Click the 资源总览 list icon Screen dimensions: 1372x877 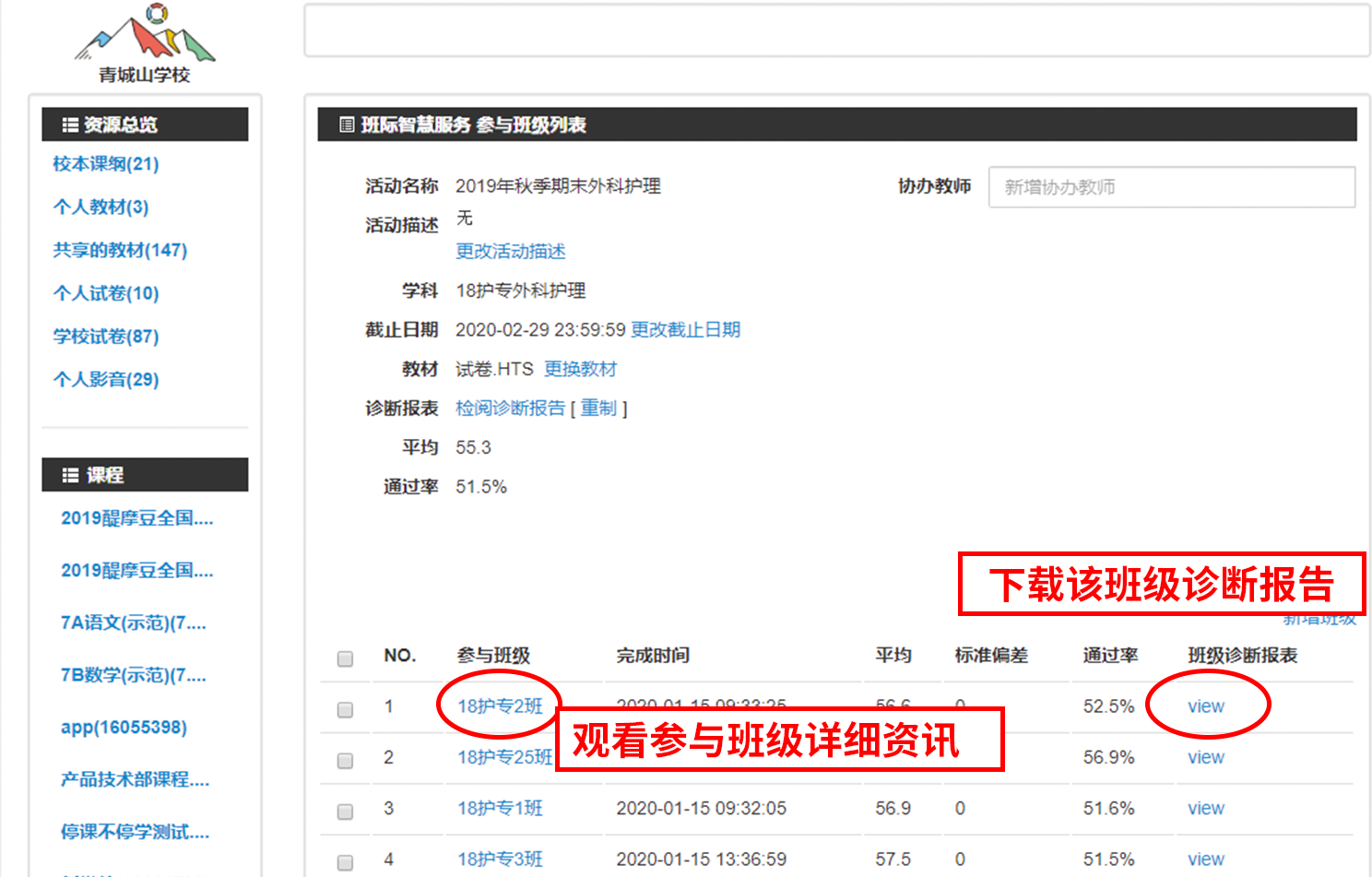pyautogui.click(x=70, y=124)
